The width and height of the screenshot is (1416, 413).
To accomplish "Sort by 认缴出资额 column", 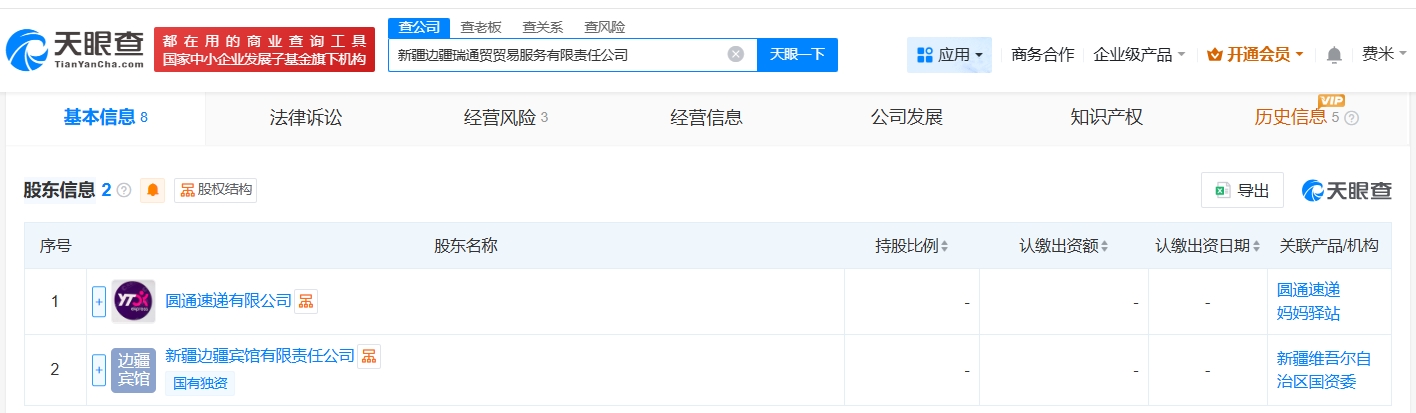I will (1103, 246).
